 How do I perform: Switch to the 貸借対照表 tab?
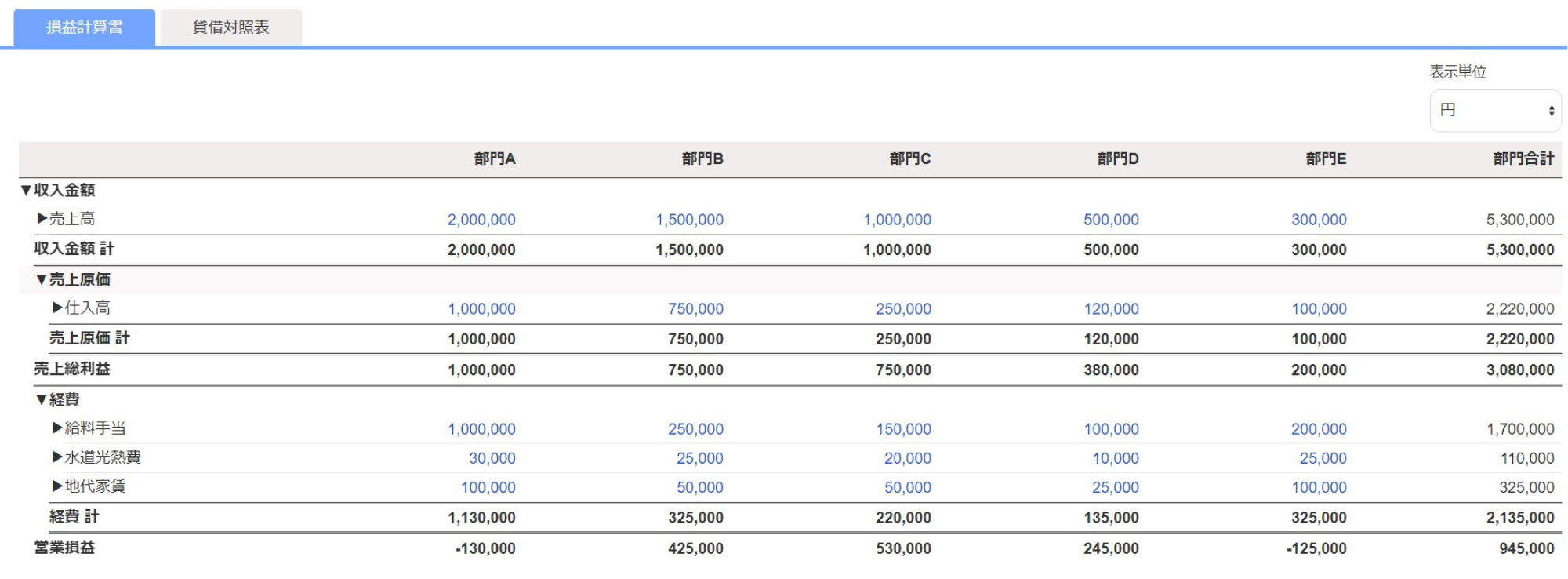230,27
